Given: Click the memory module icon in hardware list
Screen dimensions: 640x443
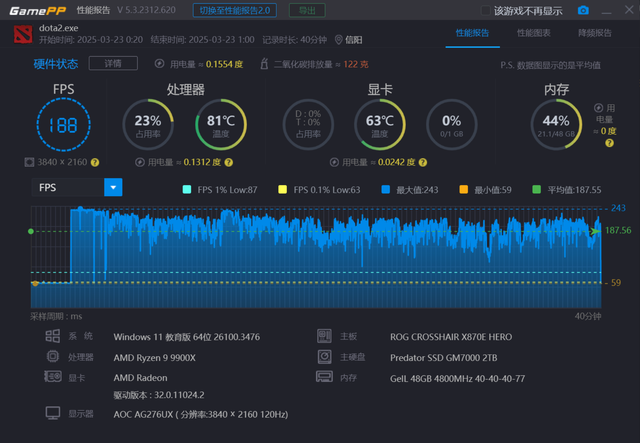Looking at the screenshot, I should coord(324,376).
